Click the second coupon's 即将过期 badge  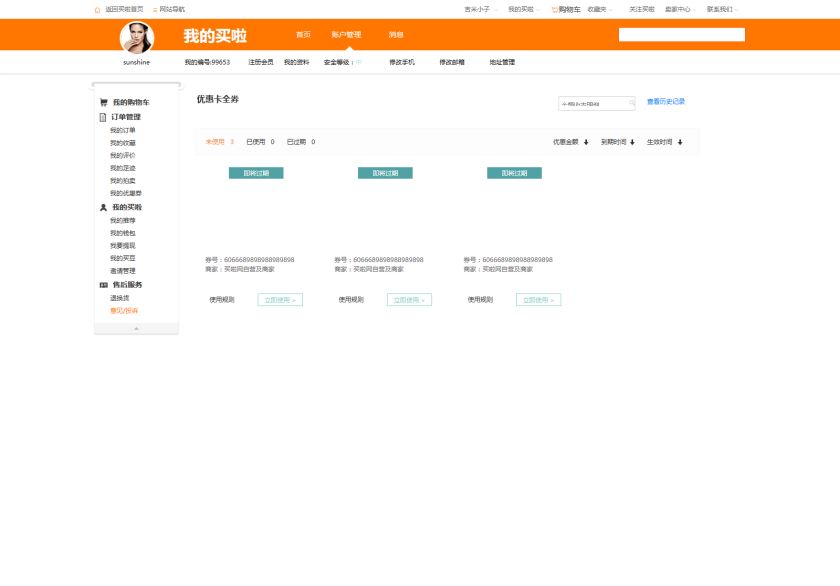[x=385, y=173]
